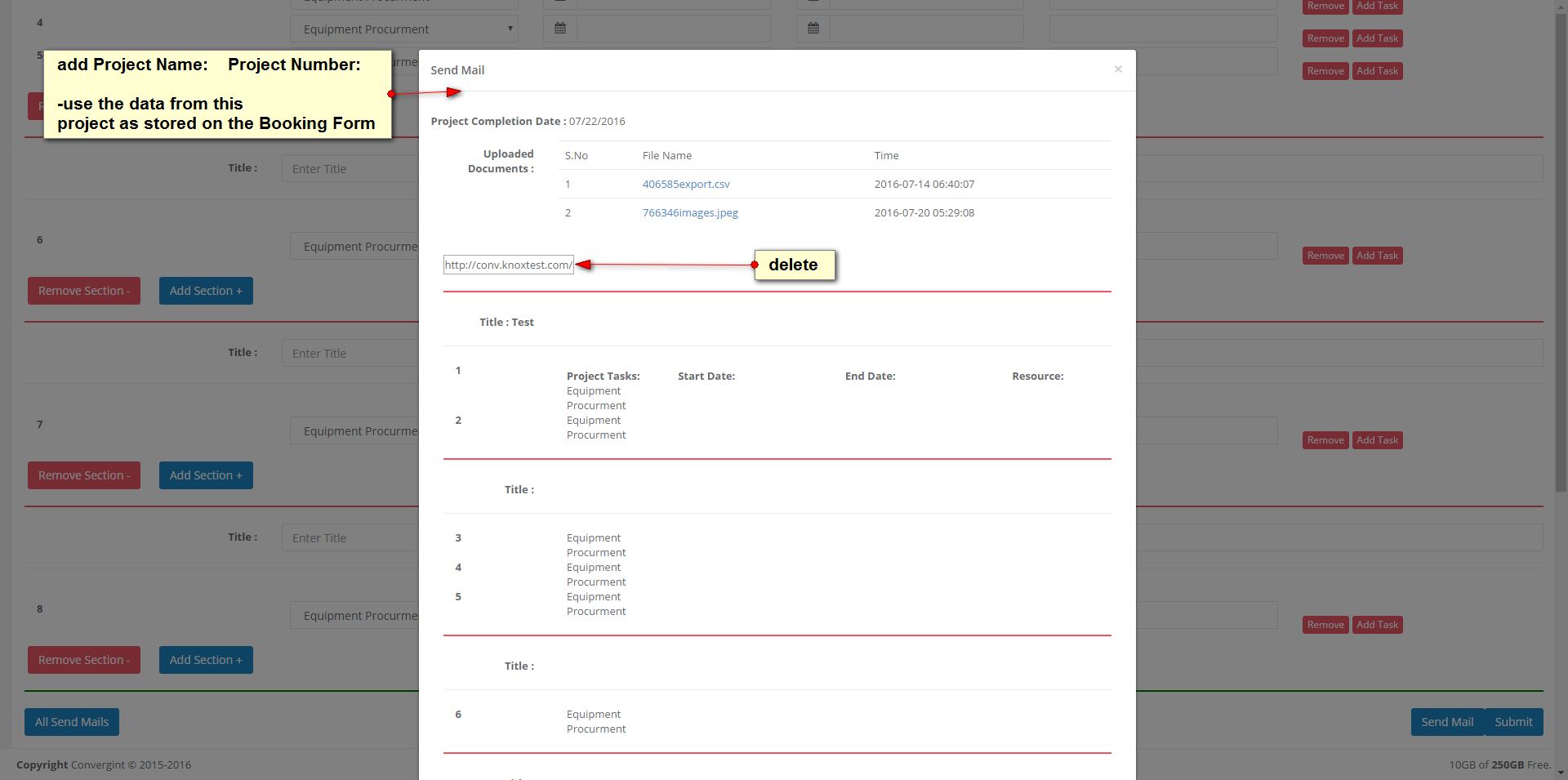Image resolution: width=1568 pixels, height=780 pixels.
Task: Close the Send Mail dialog
Action: (x=1118, y=69)
